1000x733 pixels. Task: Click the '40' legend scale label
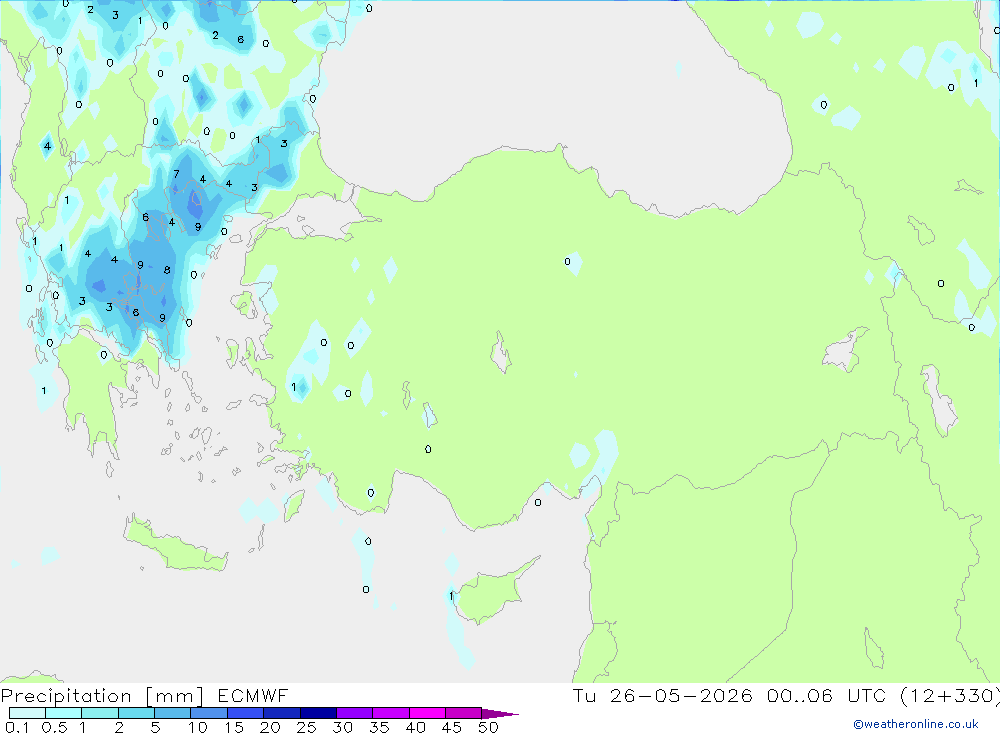click(416, 727)
